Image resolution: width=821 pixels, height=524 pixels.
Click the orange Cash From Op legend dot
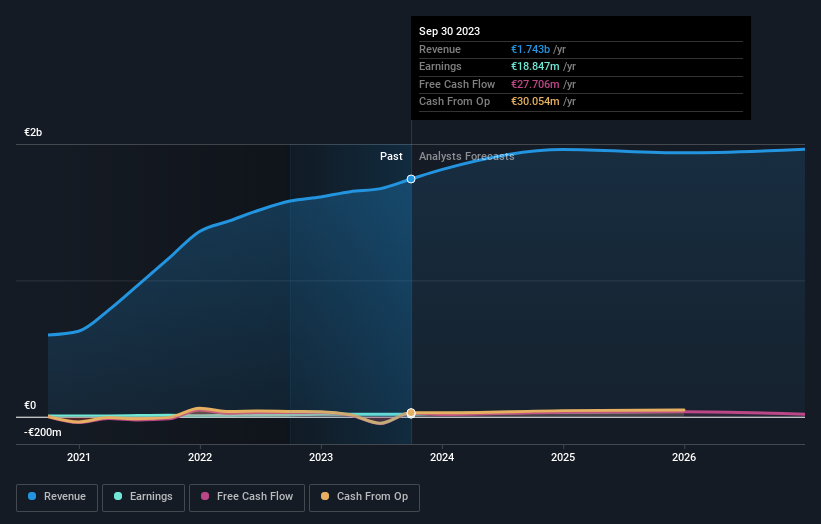tap(325, 496)
